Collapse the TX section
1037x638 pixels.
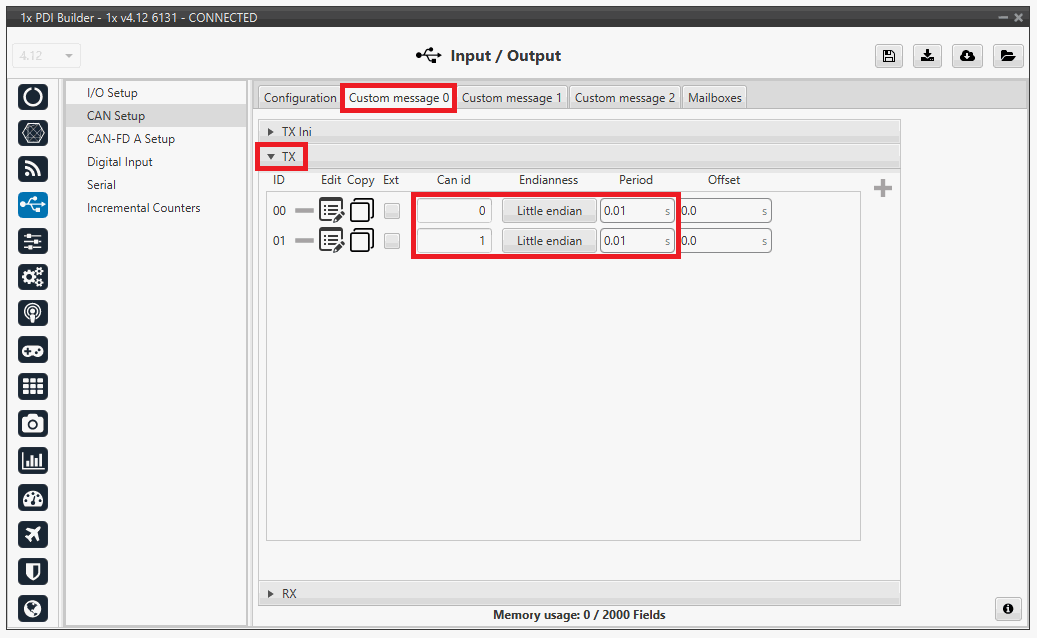tap(271, 157)
